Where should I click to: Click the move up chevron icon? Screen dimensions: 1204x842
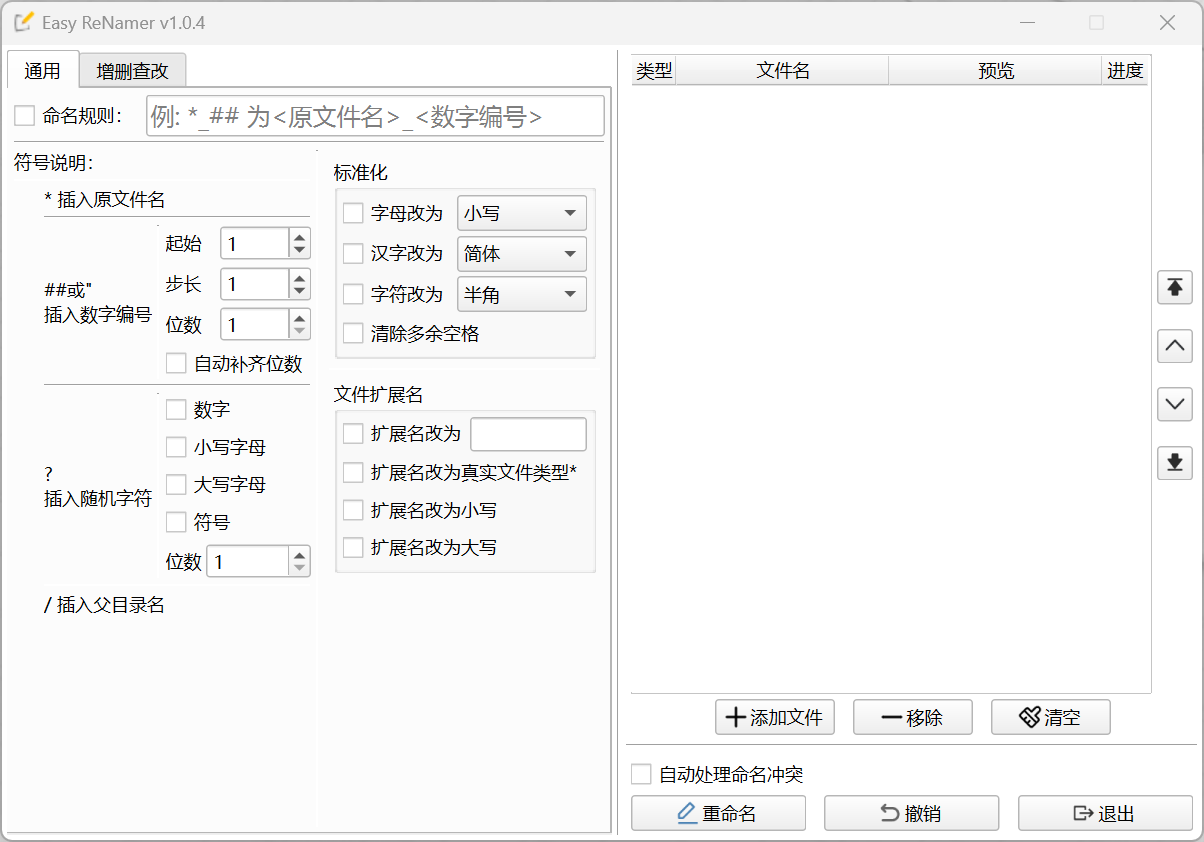tap(1174, 346)
